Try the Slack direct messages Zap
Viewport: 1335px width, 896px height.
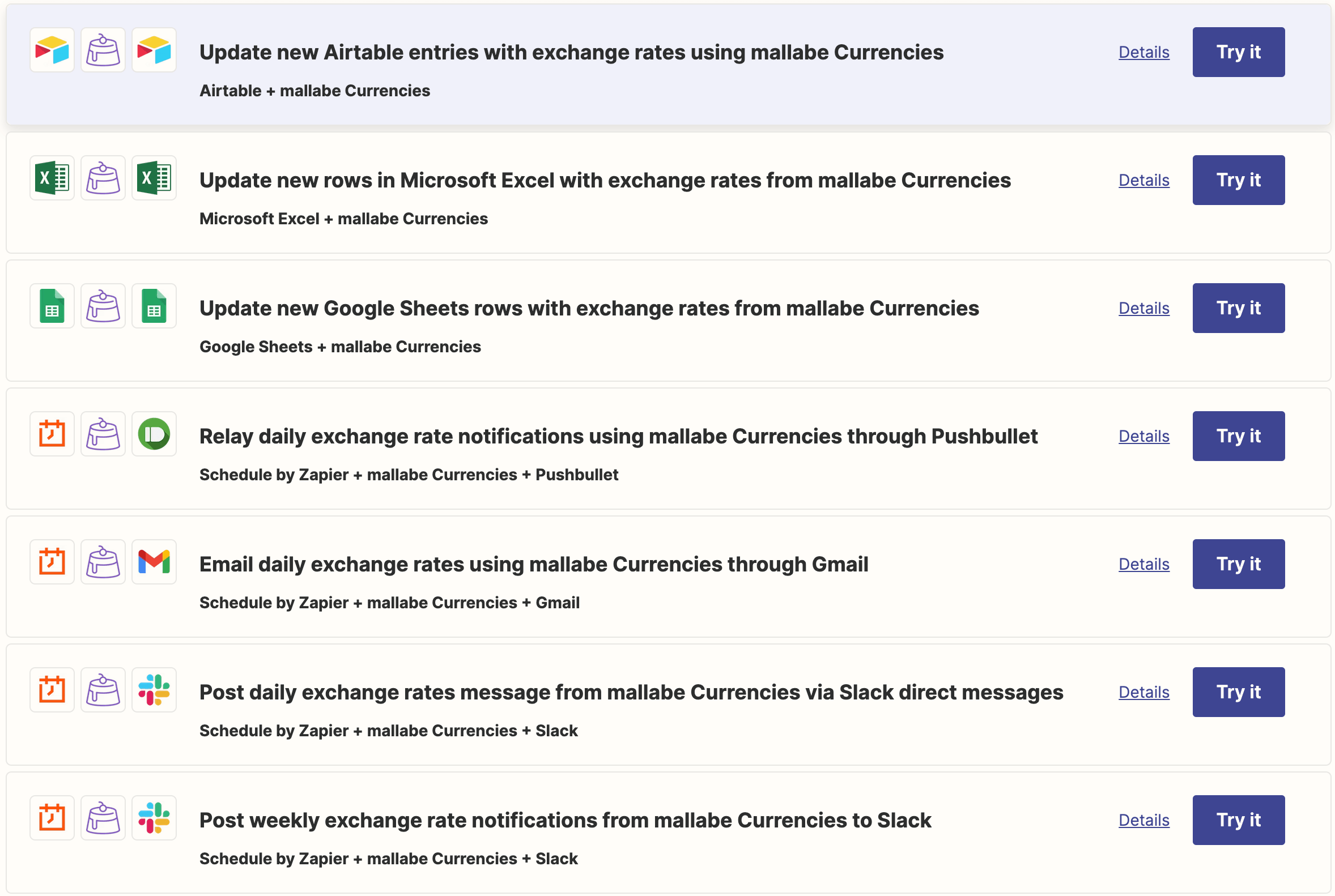tap(1238, 692)
